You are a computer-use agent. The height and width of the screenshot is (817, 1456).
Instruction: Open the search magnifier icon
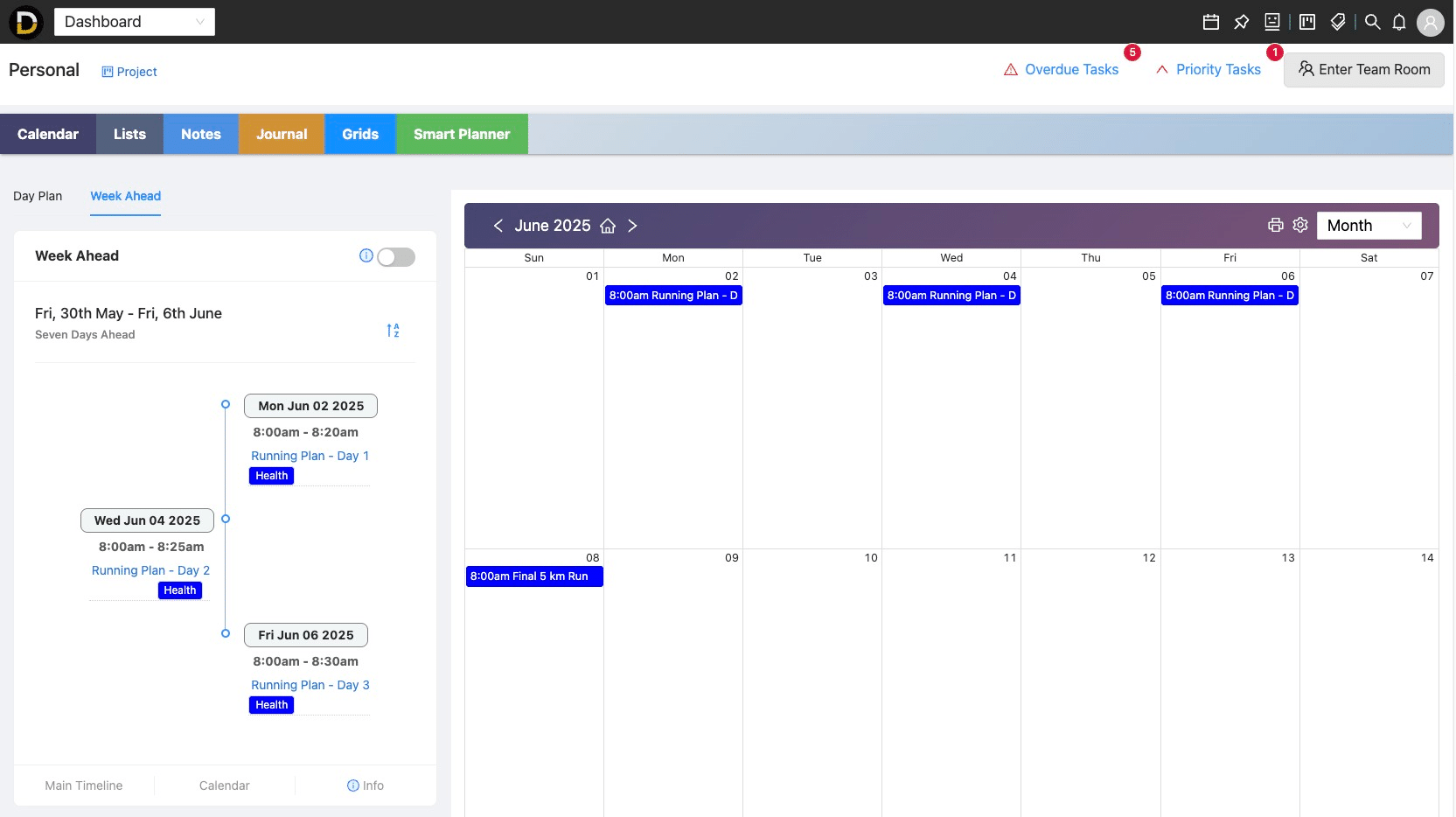point(1372,22)
